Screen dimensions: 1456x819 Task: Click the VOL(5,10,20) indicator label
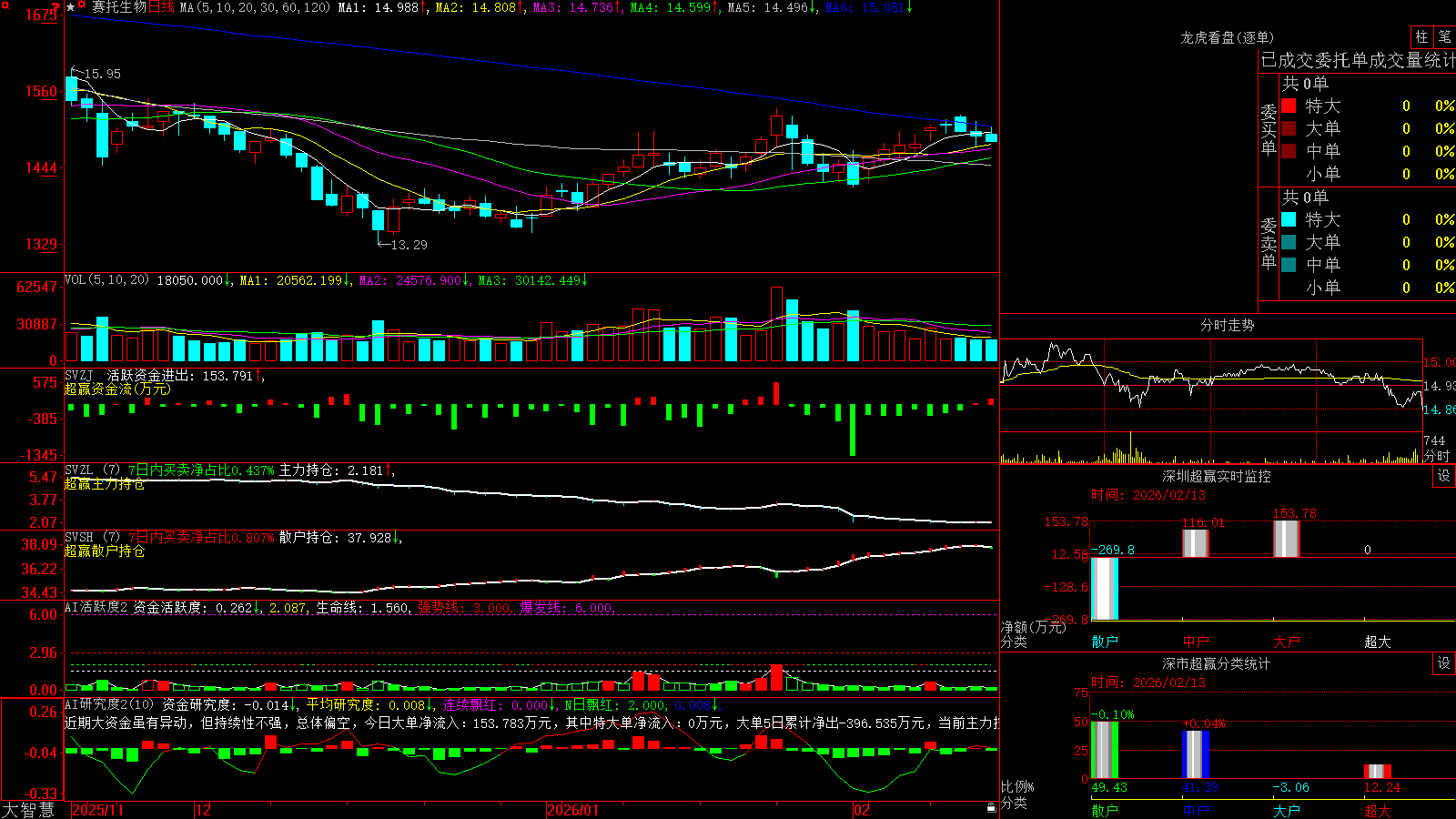(106, 280)
